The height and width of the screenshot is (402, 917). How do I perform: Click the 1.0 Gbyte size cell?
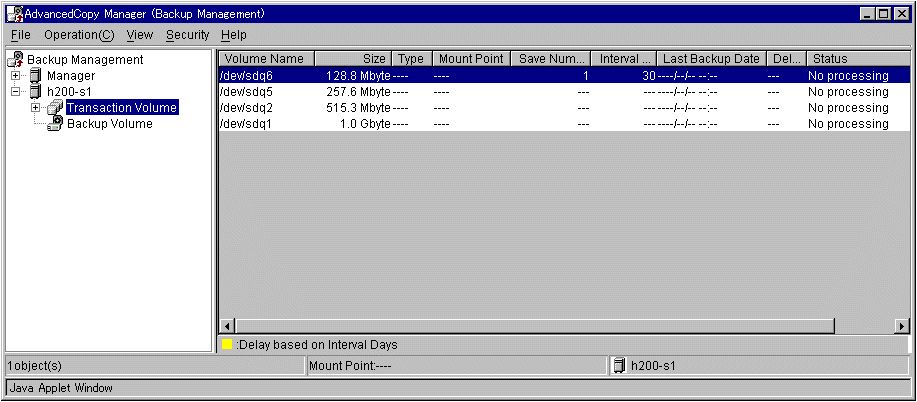[x=365, y=123]
